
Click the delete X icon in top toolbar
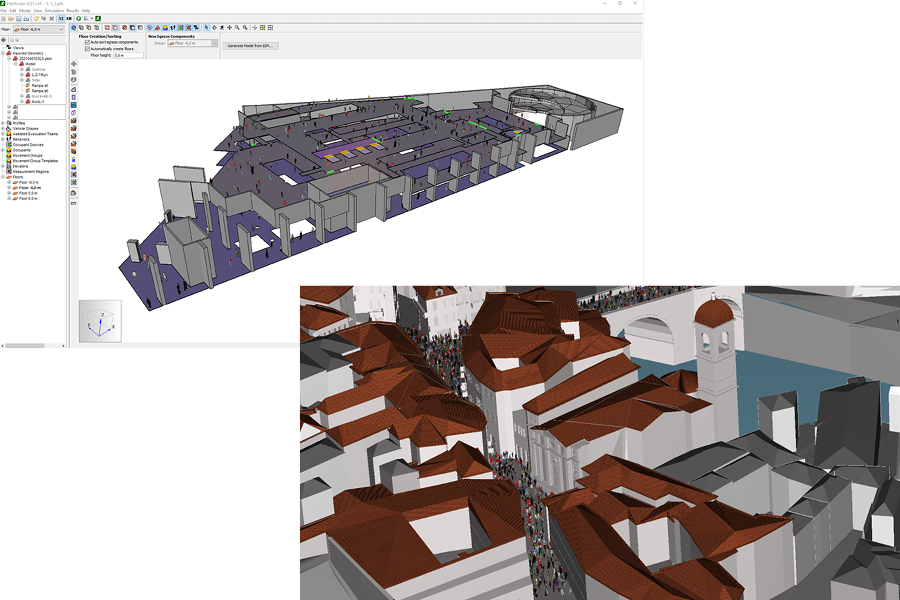[x=52, y=18]
